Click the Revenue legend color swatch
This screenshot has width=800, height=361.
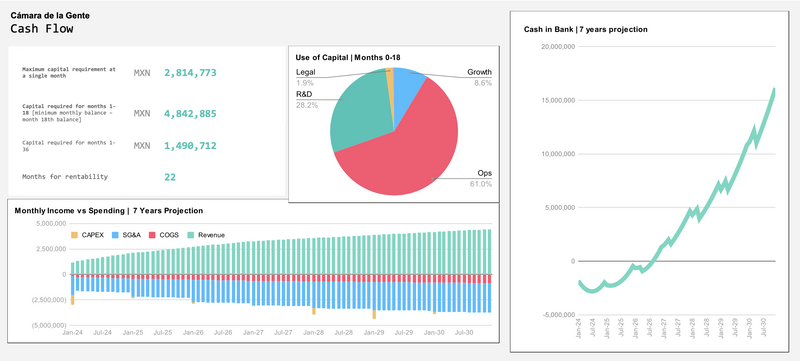coord(190,235)
